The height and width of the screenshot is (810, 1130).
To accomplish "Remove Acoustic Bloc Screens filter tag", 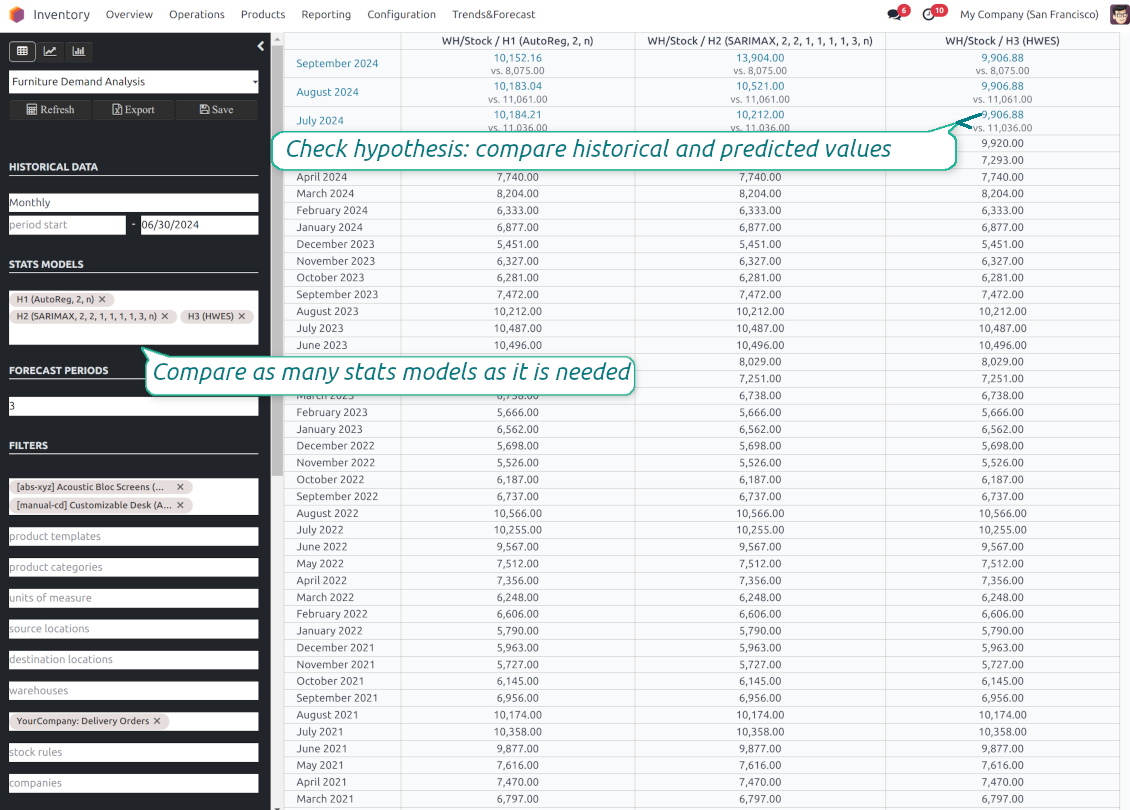I will [x=180, y=487].
